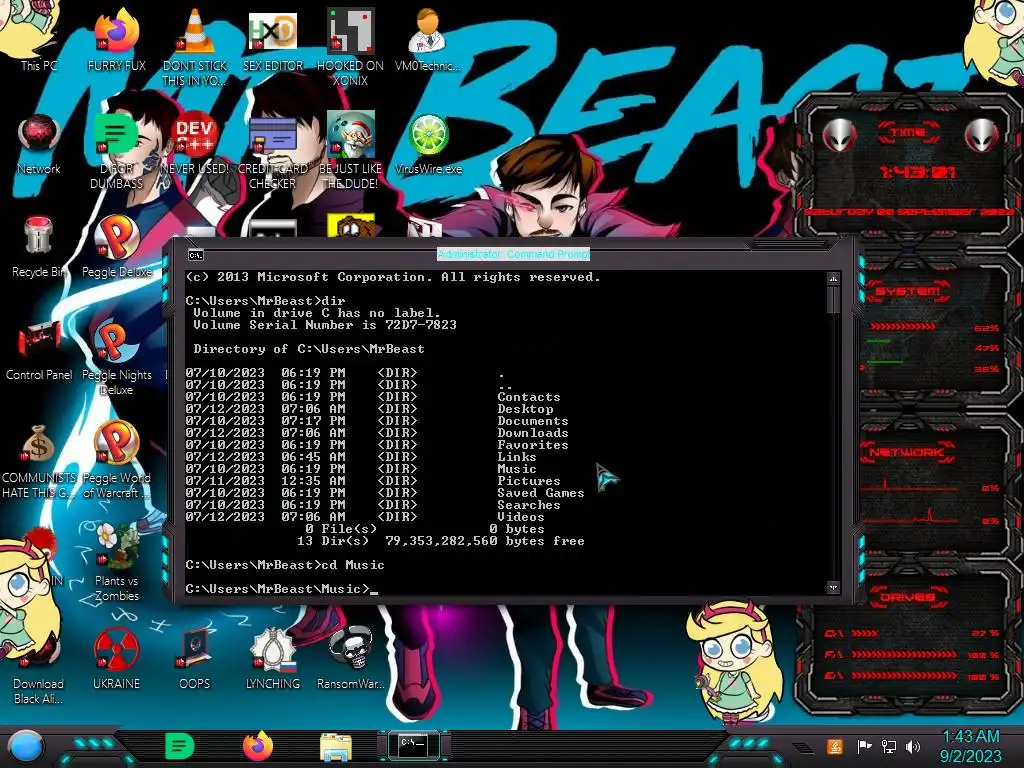1024x768 pixels.
Task: Click the NETWORK gadget header
Action: (908, 452)
